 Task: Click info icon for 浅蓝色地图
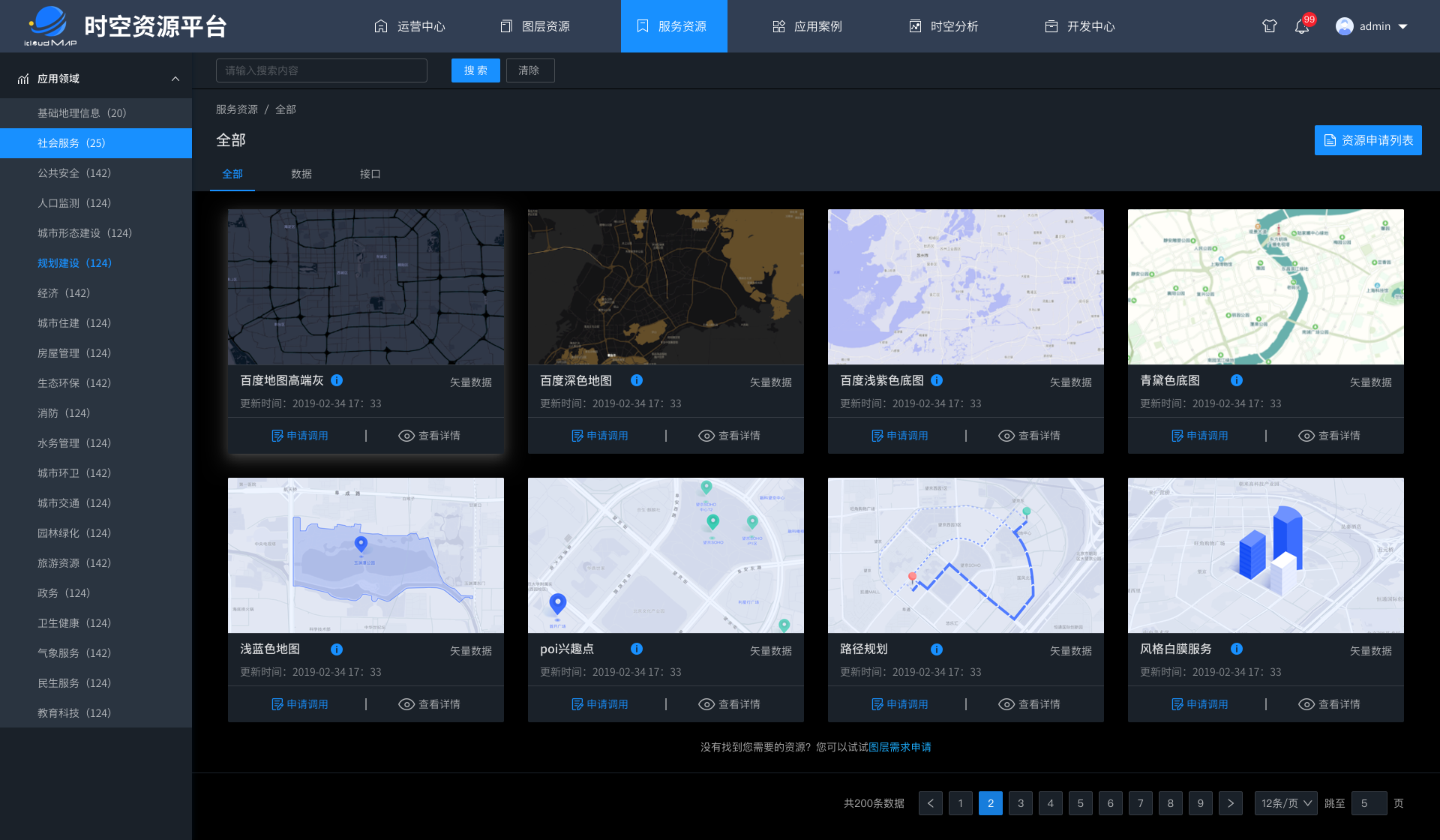click(x=337, y=649)
